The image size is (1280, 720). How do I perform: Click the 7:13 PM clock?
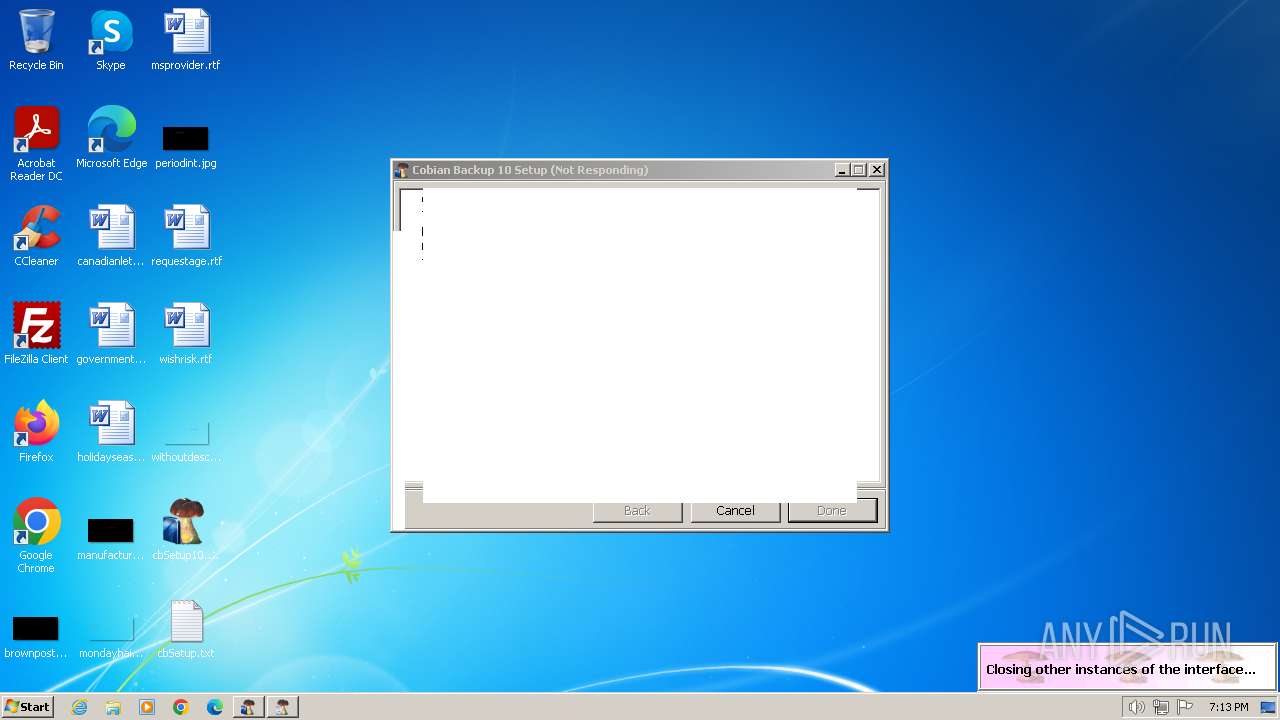[1228, 707]
